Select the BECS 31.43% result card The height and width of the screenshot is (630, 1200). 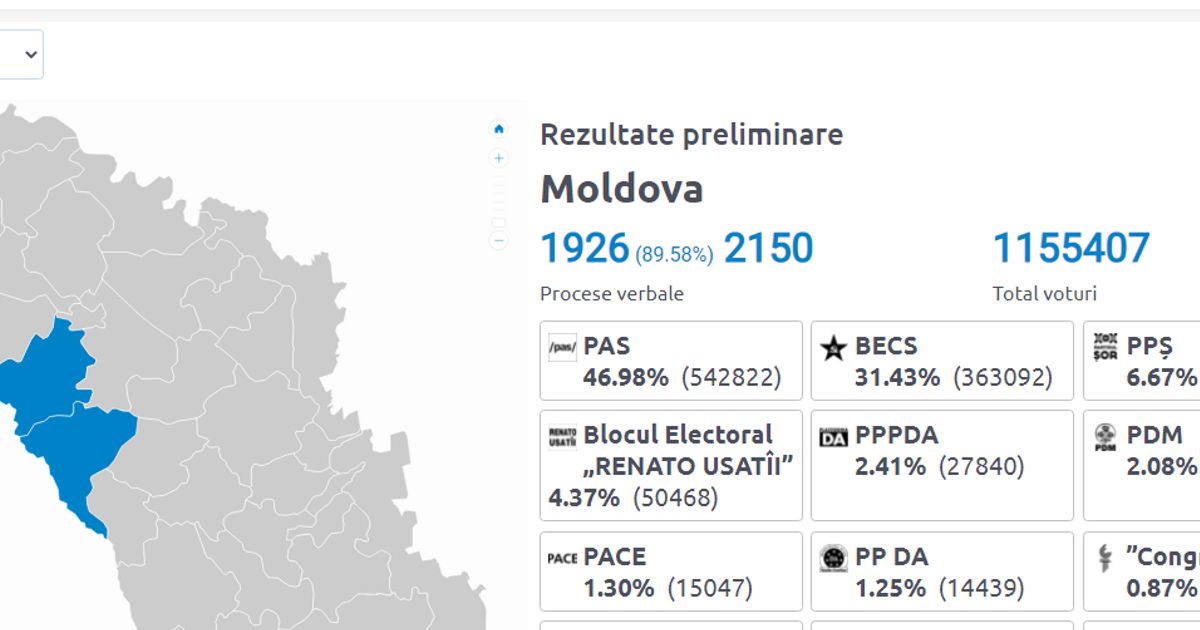(942, 360)
